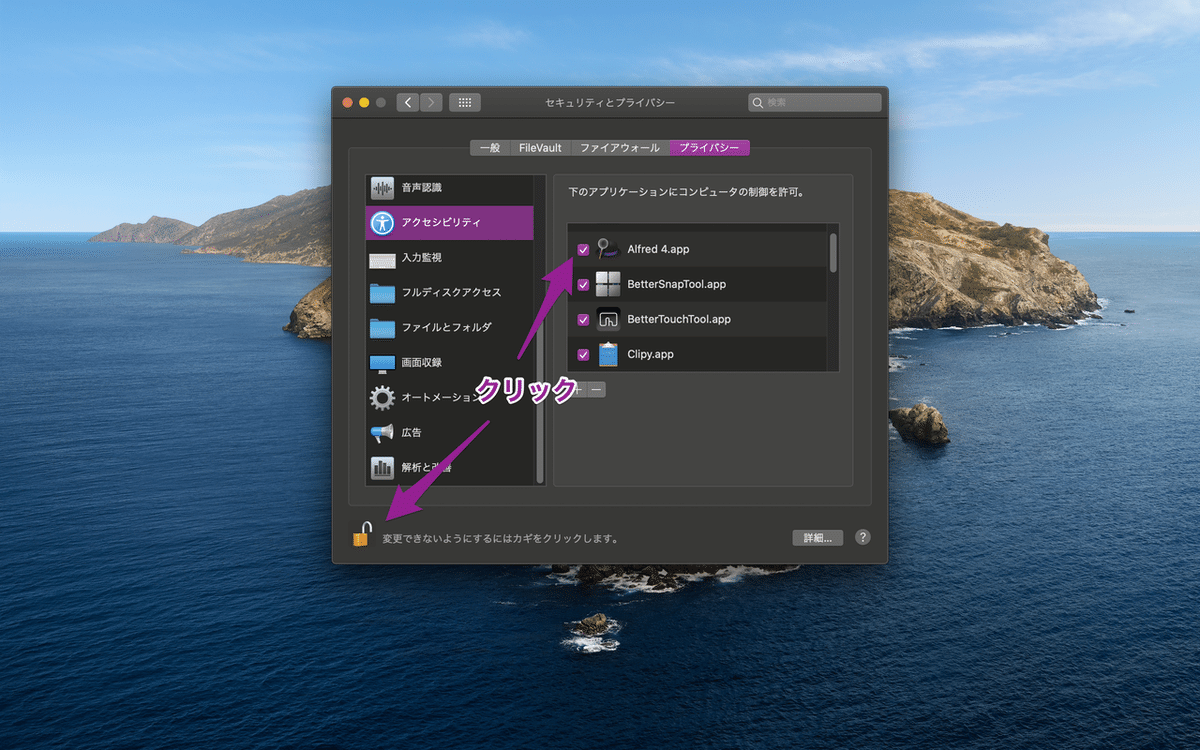Click the BetterSnapTool.app icon
This screenshot has width=1200, height=750.
point(608,284)
